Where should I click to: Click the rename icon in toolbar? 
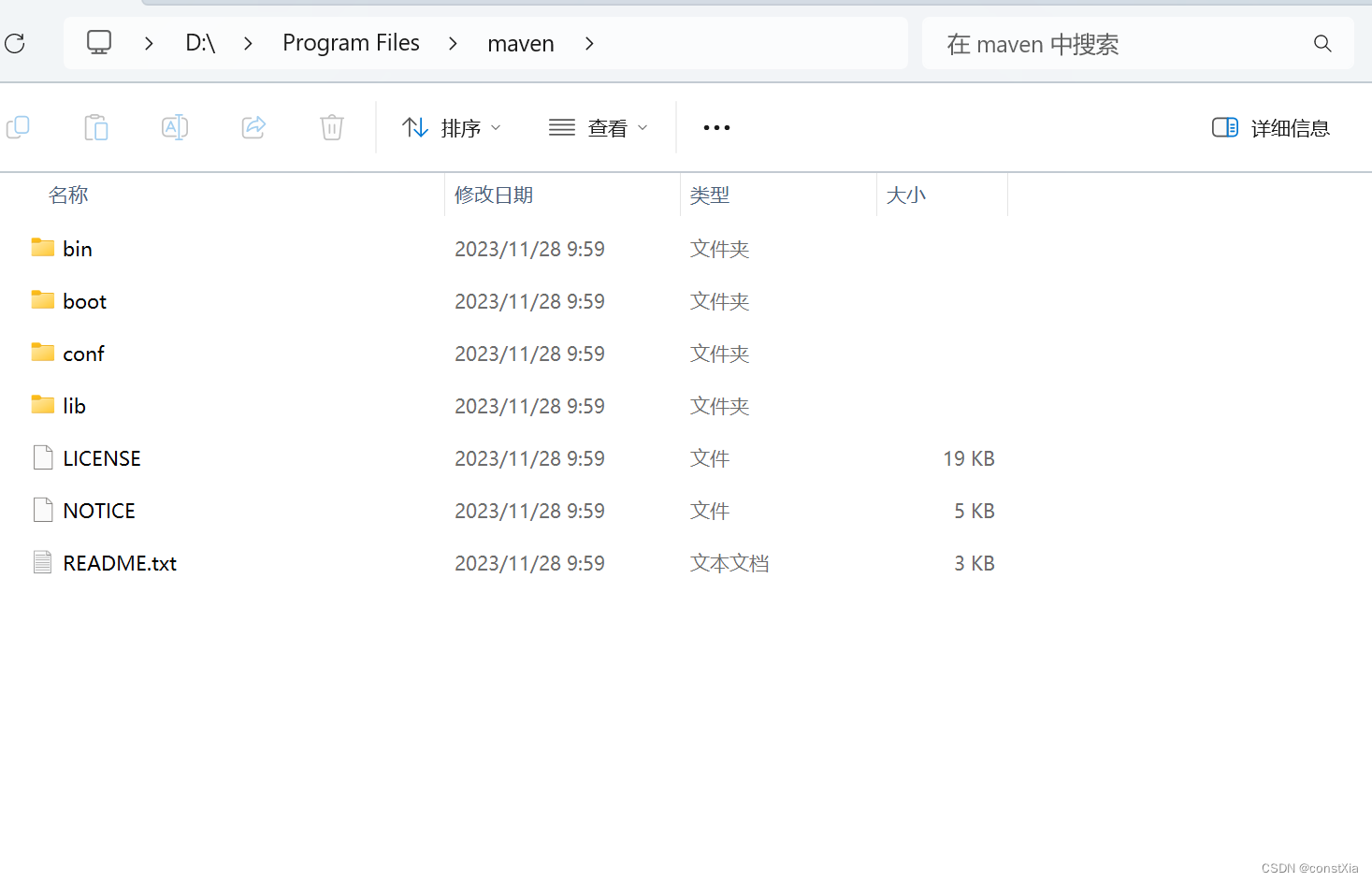click(175, 127)
